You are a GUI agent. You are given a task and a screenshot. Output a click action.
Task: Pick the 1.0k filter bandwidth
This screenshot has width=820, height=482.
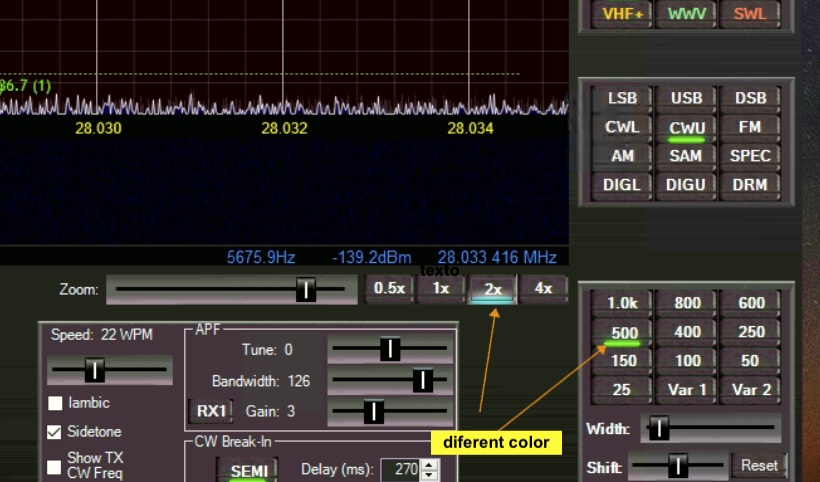(622, 303)
